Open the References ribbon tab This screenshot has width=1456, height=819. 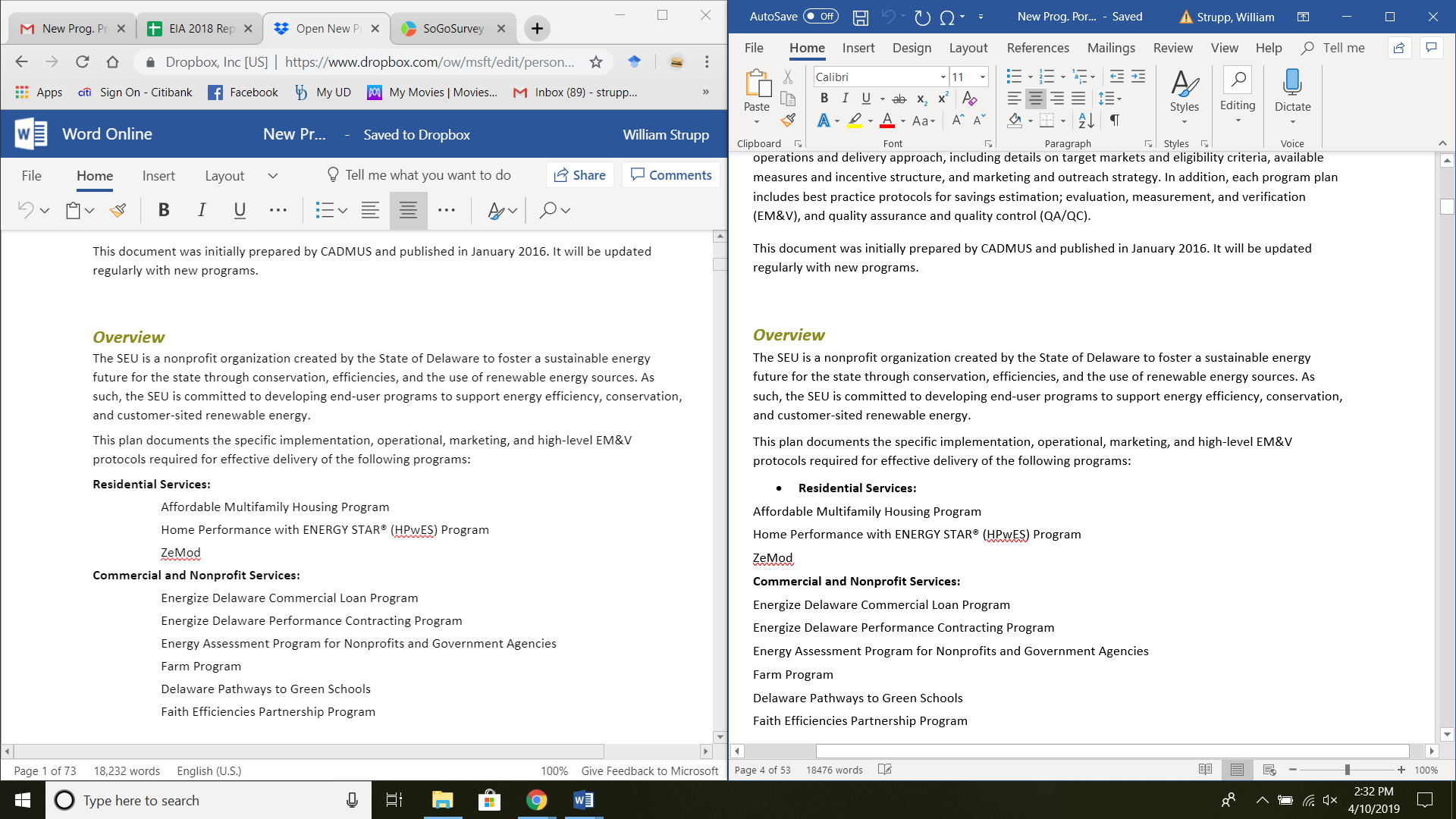pos(1037,48)
